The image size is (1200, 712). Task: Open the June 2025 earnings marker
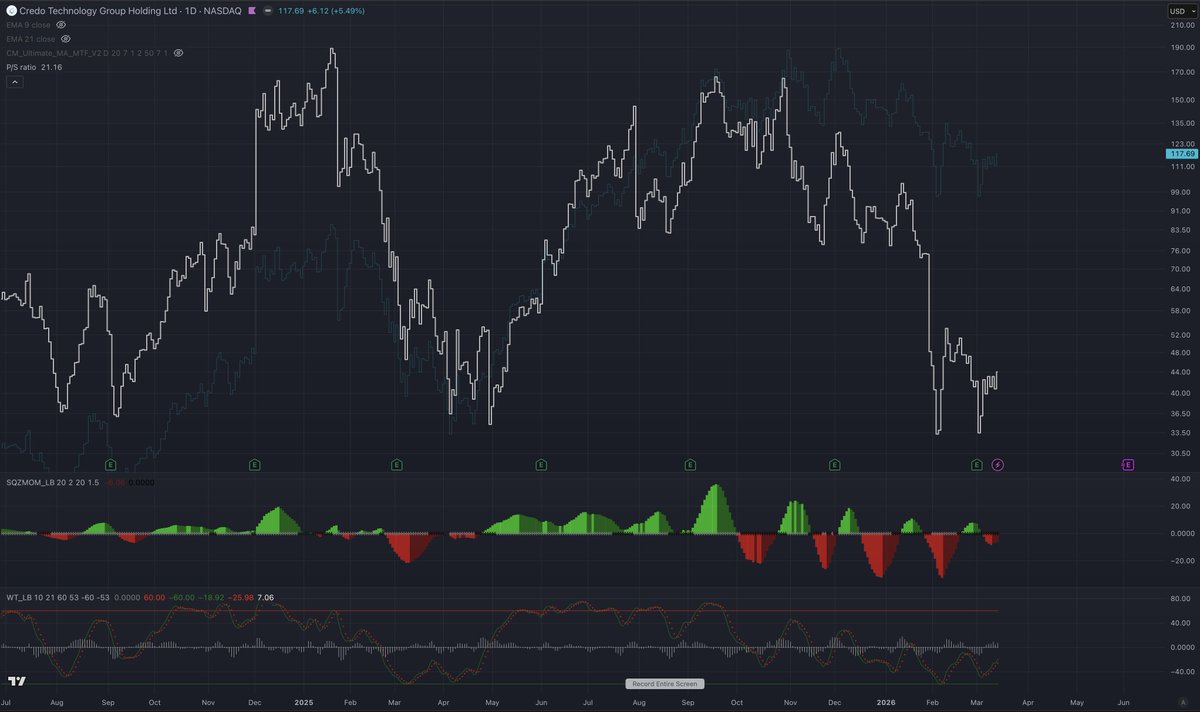click(x=541, y=465)
